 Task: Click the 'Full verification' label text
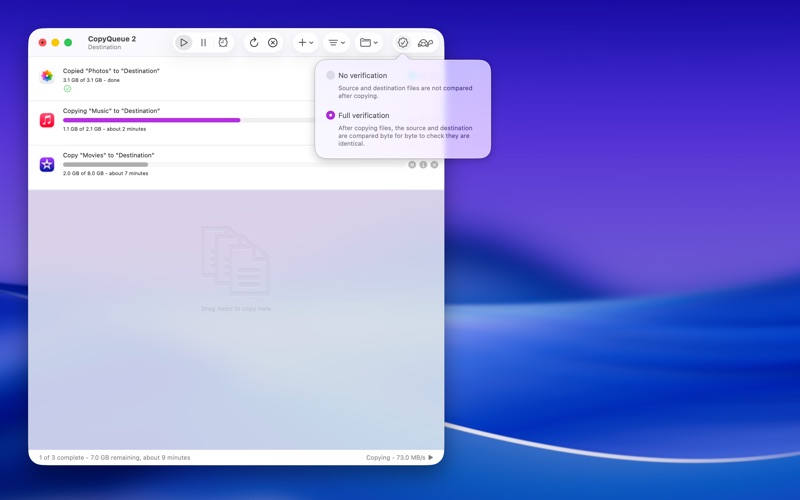pyautogui.click(x=364, y=115)
